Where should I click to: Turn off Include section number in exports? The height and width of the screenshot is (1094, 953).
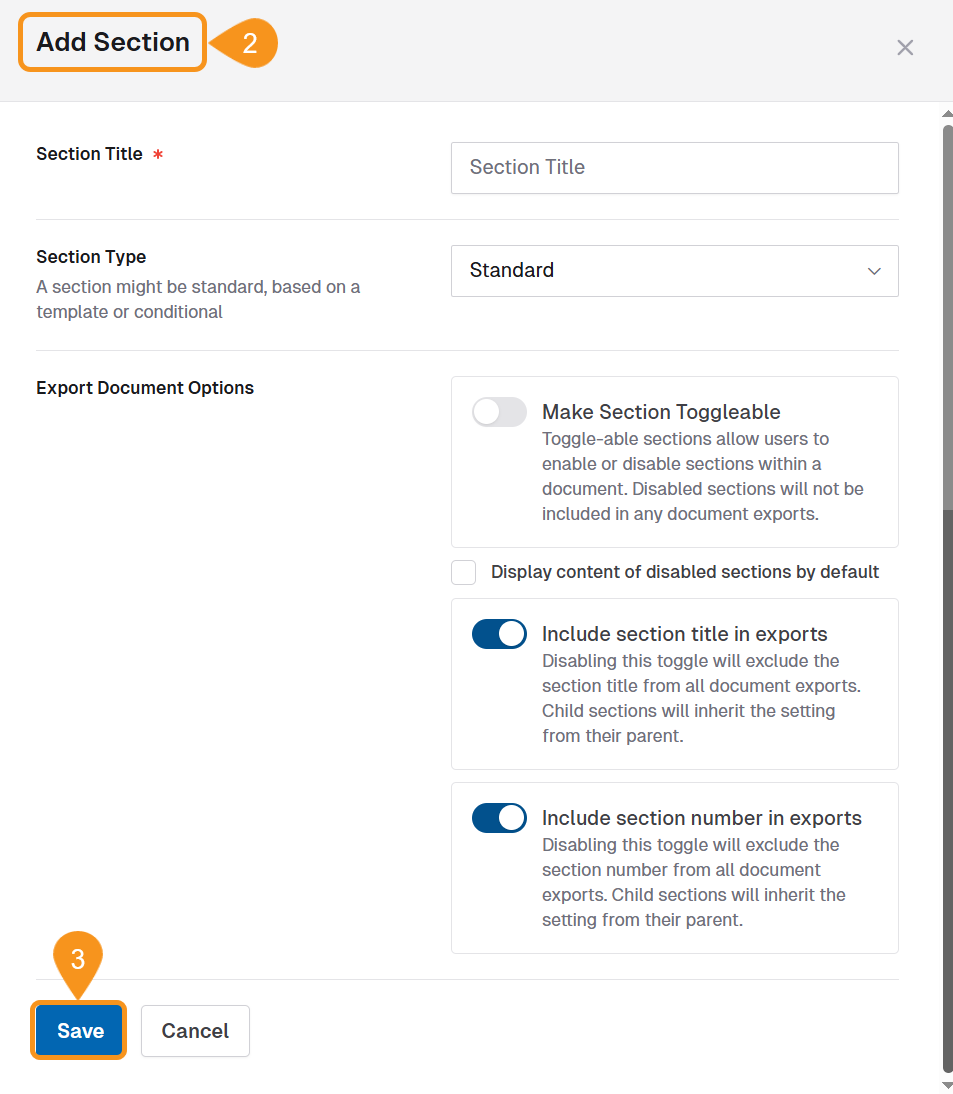[x=498, y=818]
